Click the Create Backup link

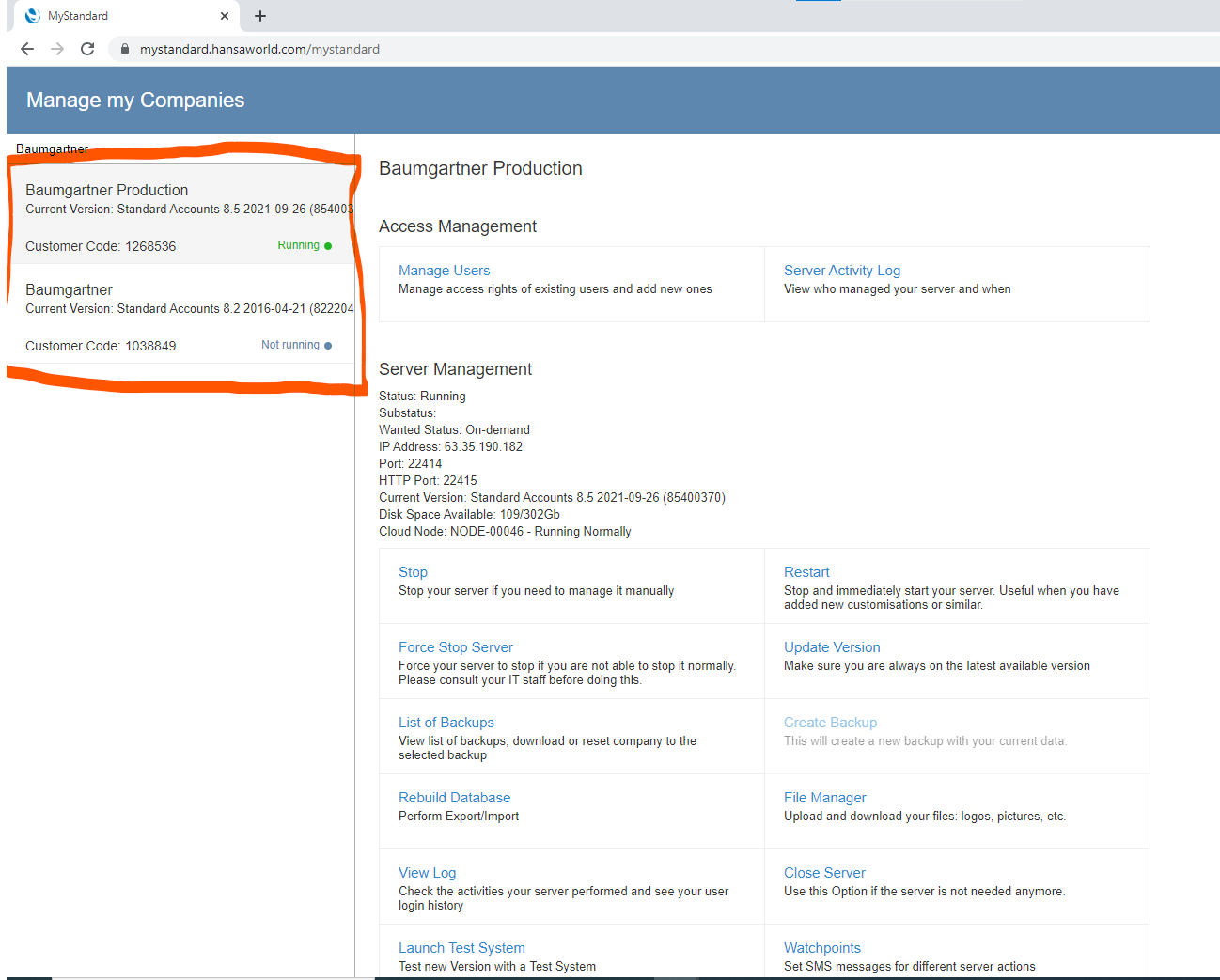[x=830, y=723]
